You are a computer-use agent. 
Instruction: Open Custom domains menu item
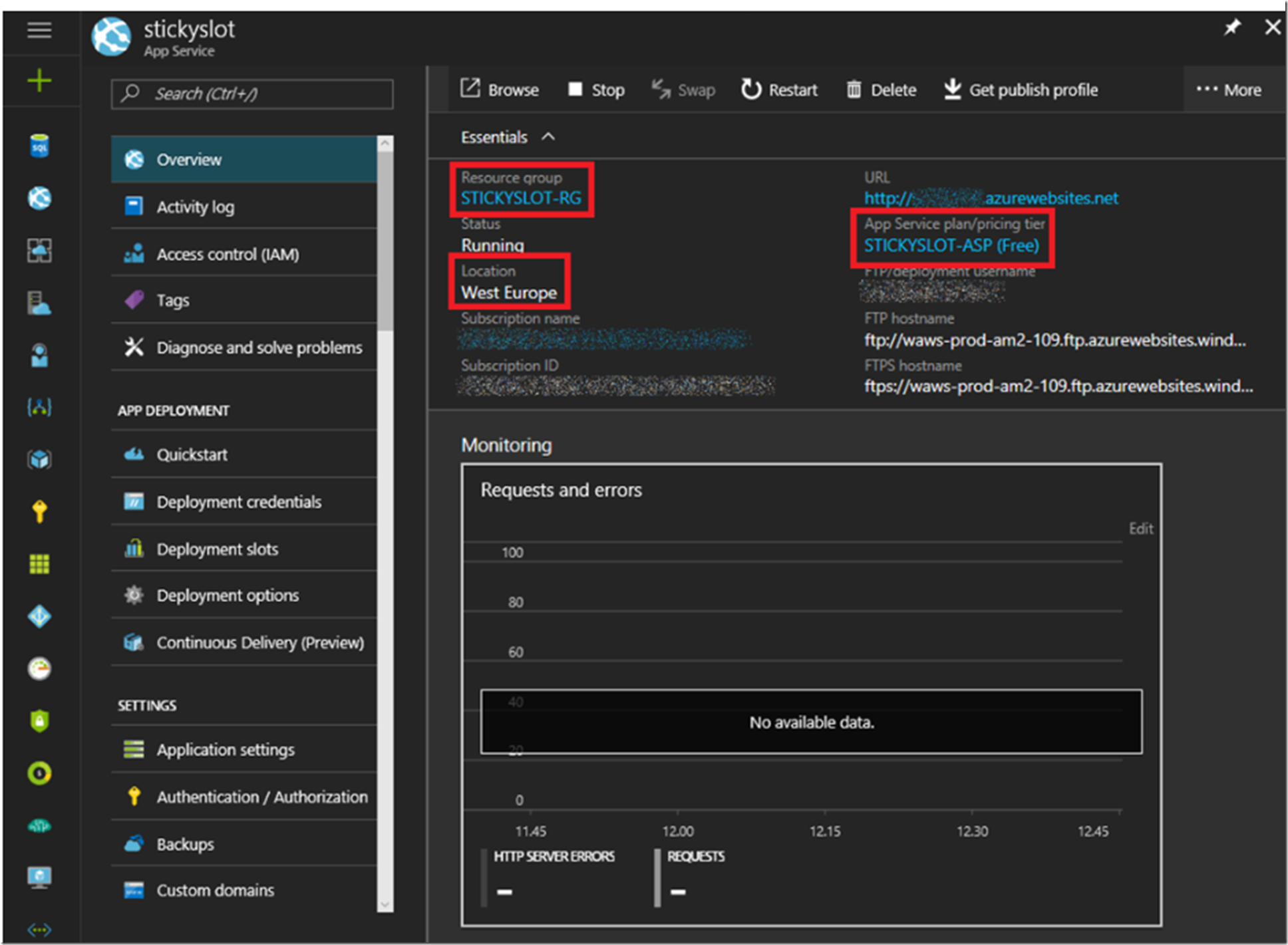click(x=243, y=890)
